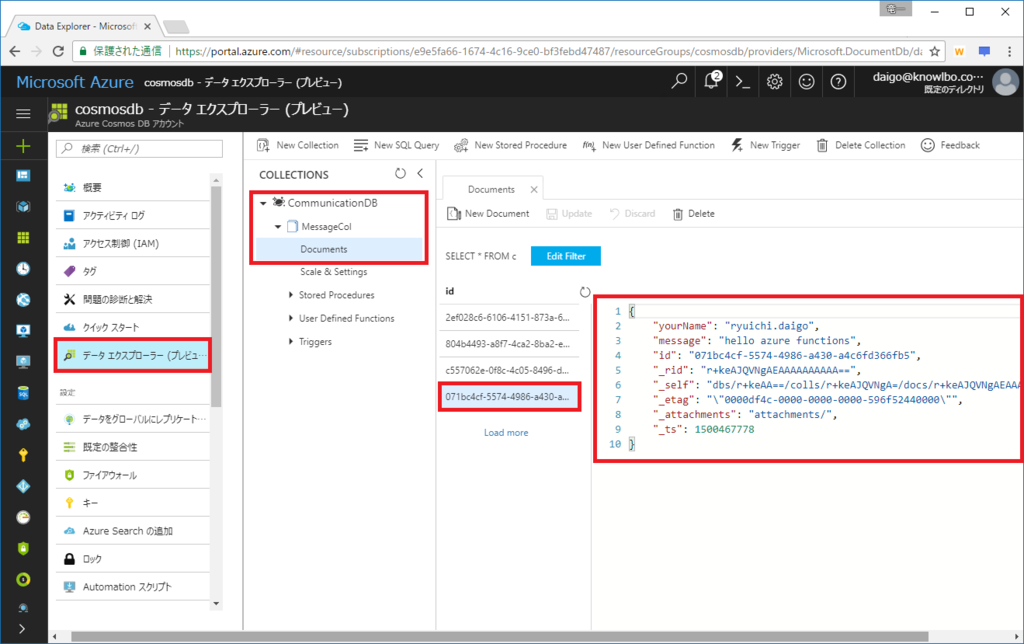Click the Load more link
This screenshot has height=644, width=1024.
[x=506, y=432]
